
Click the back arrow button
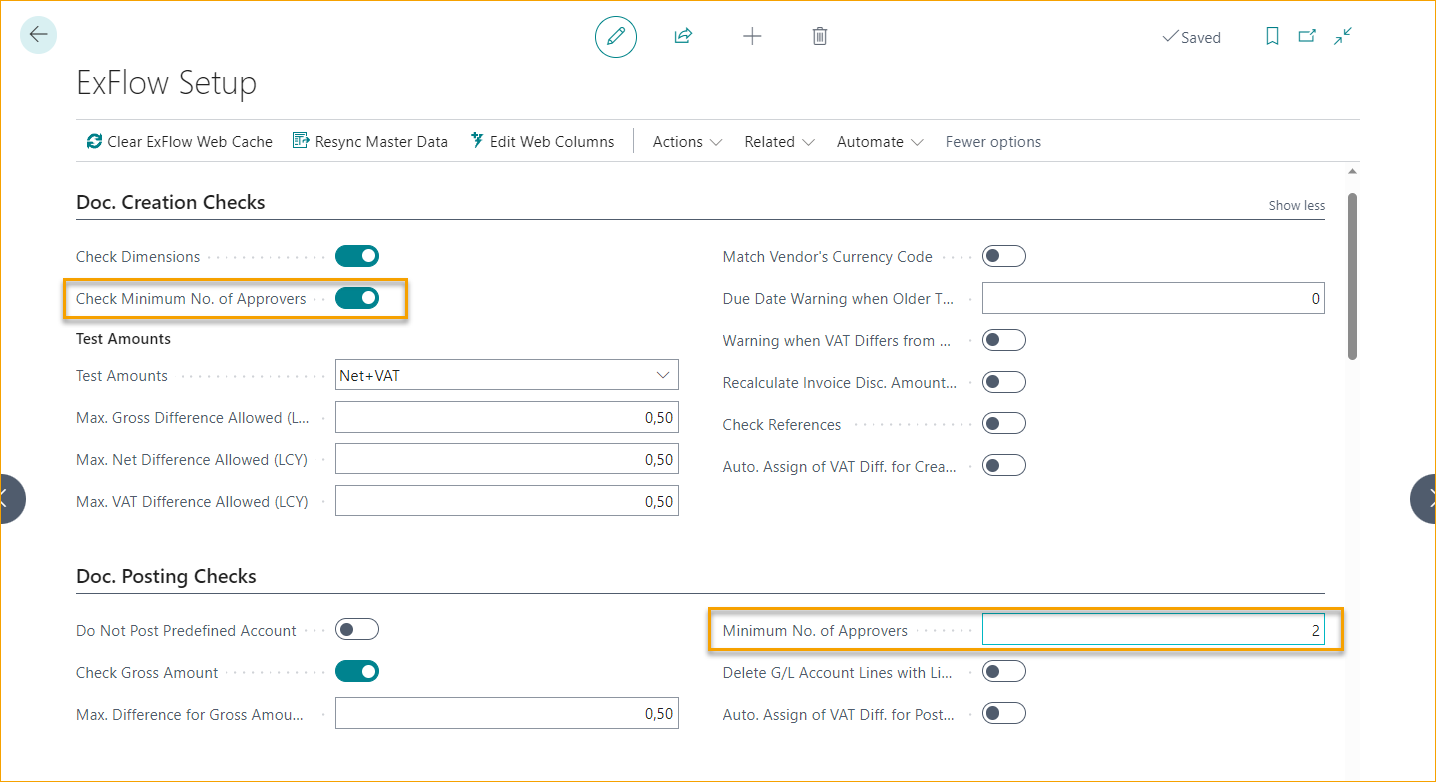tap(38, 35)
